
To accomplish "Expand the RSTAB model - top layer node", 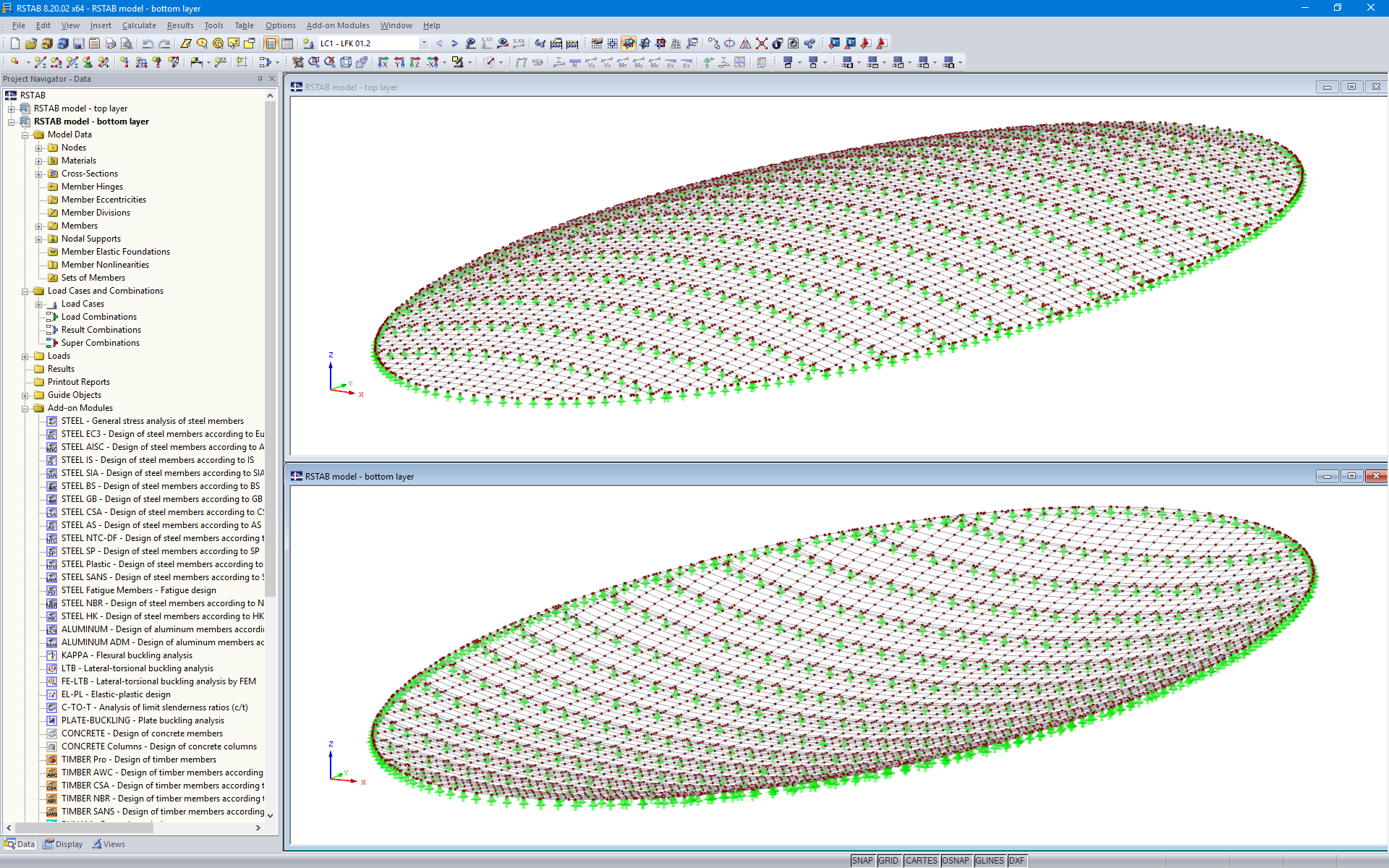I will 12,109.
